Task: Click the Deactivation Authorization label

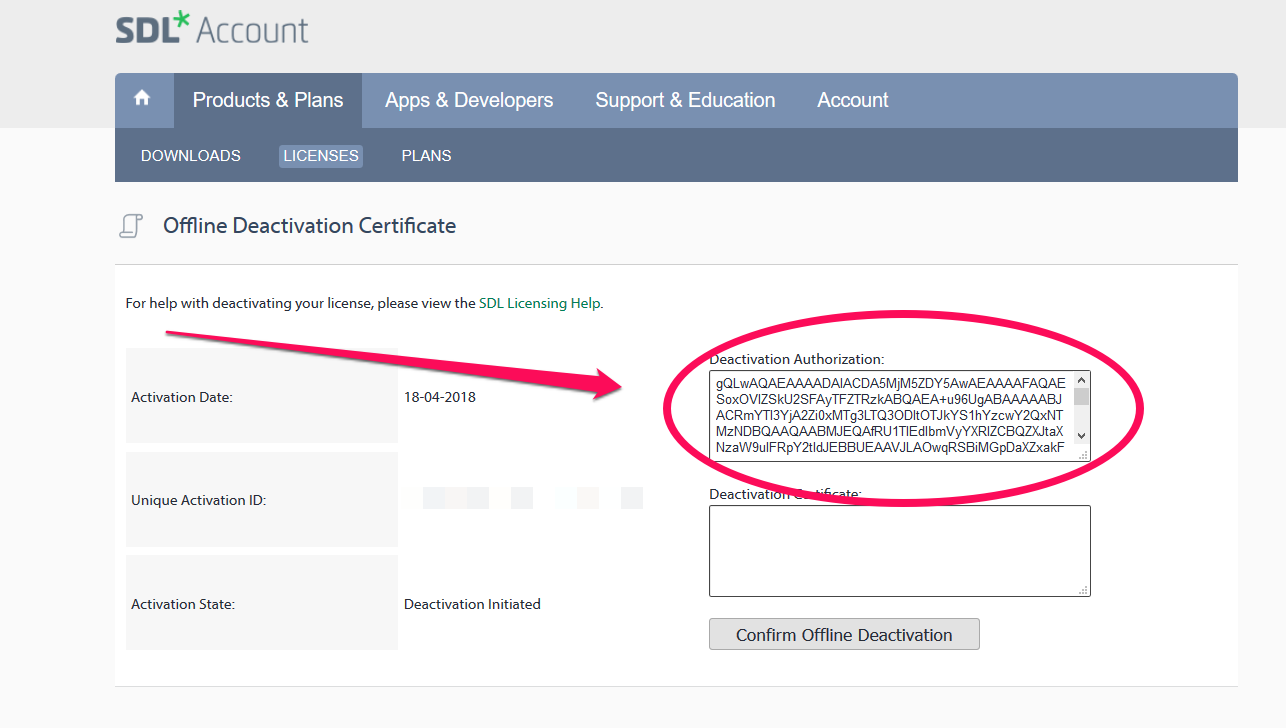Action: (797, 359)
